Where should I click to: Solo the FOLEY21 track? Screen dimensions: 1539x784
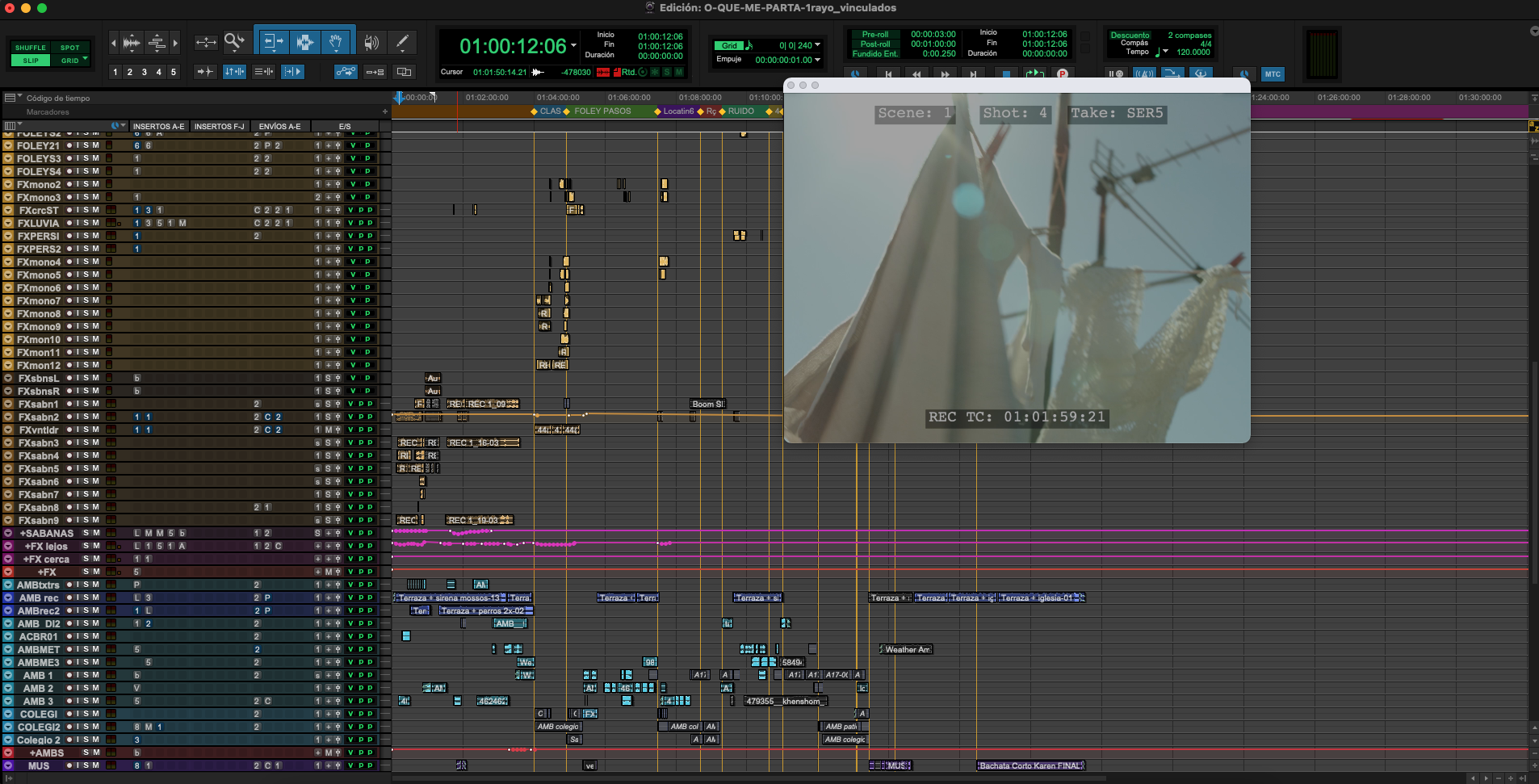coord(86,145)
